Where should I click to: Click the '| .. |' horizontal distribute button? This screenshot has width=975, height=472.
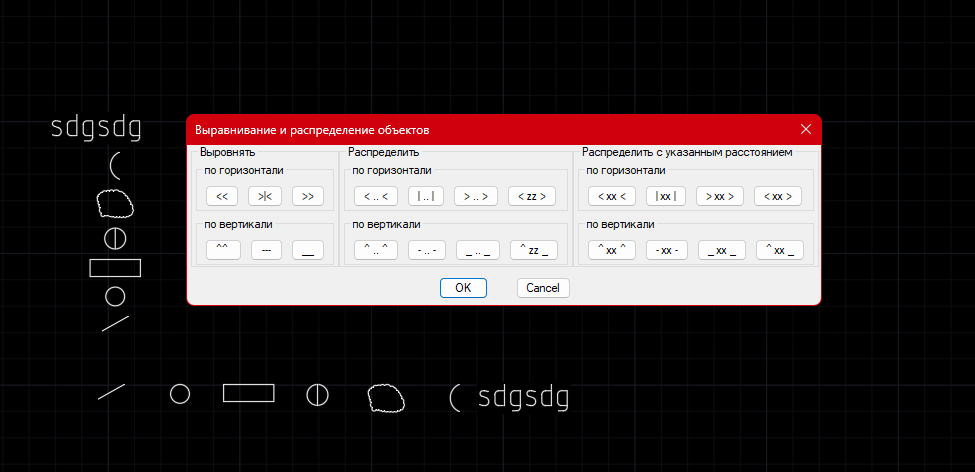click(425, 196)
